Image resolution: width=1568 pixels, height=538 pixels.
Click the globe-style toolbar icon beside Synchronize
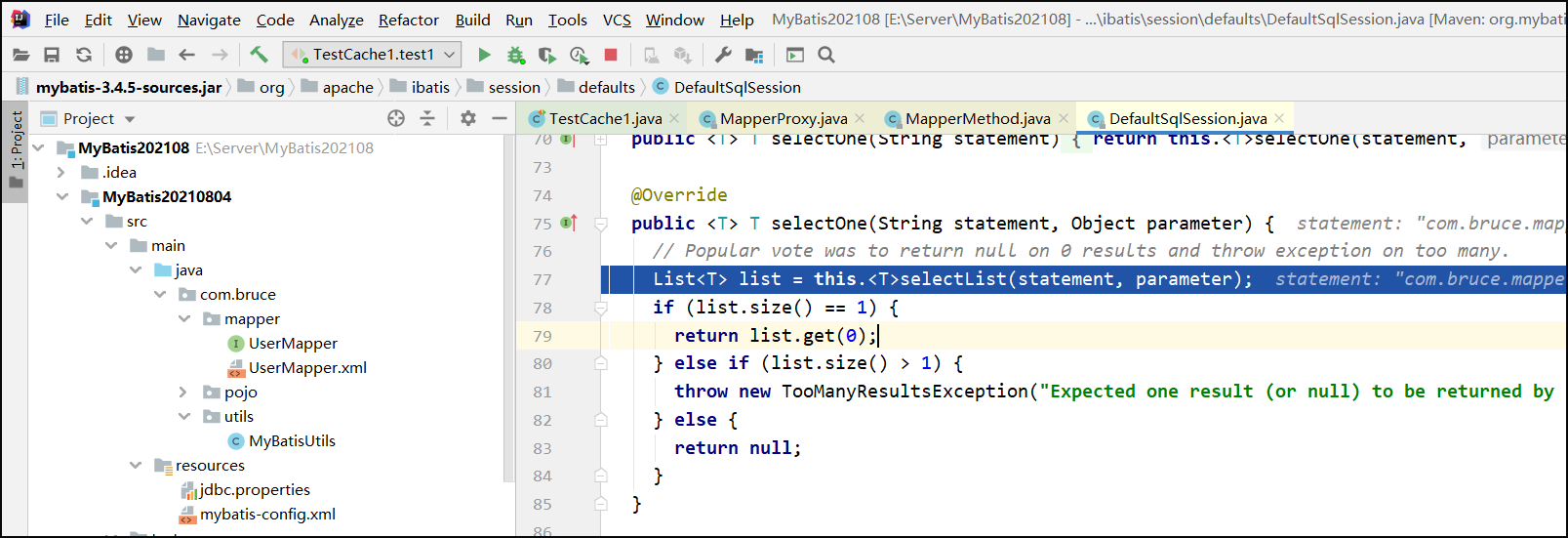point(124,55)
